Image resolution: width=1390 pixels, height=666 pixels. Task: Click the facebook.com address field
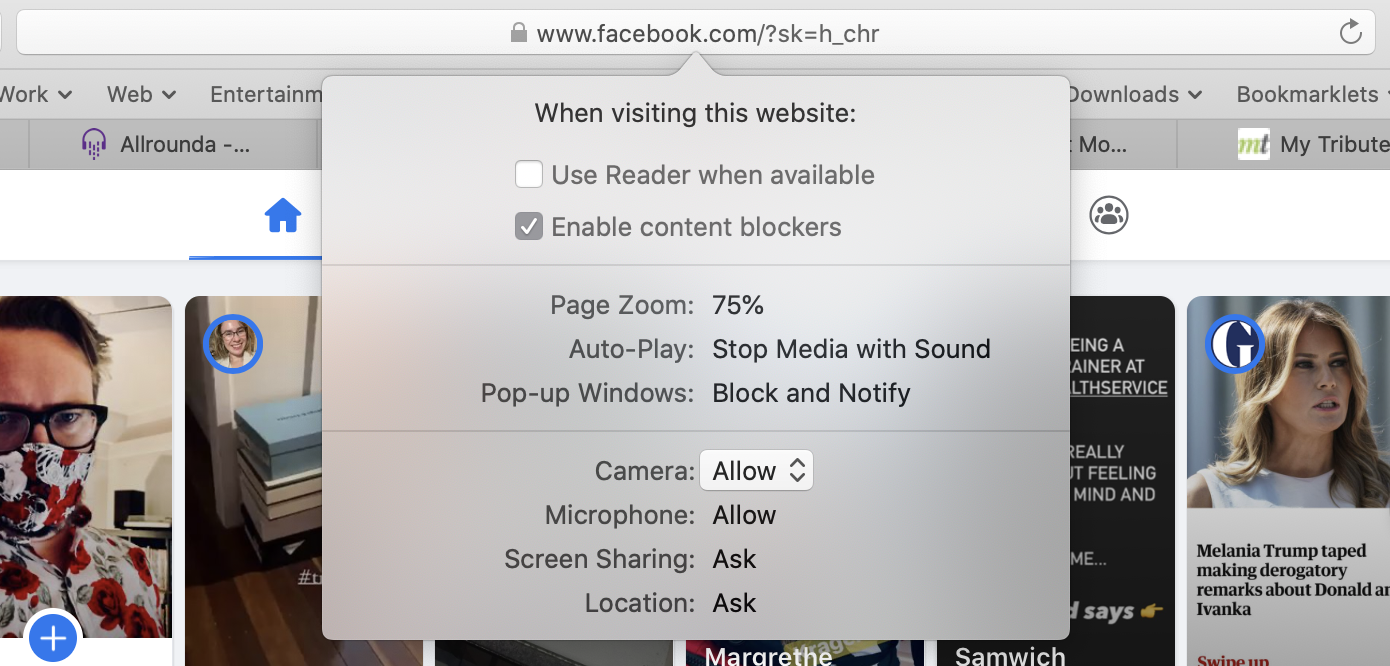click(695, 33)
